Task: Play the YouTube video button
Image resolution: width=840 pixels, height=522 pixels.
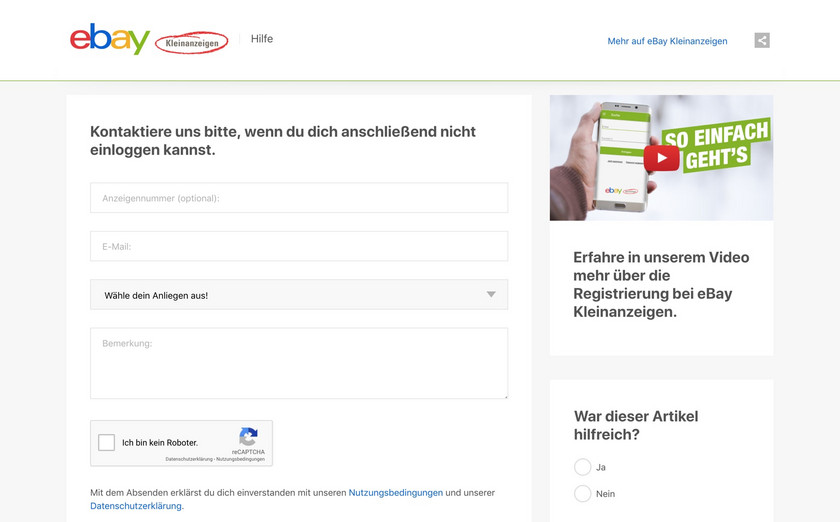Action: pyautogui.click(x=662, y=158)
